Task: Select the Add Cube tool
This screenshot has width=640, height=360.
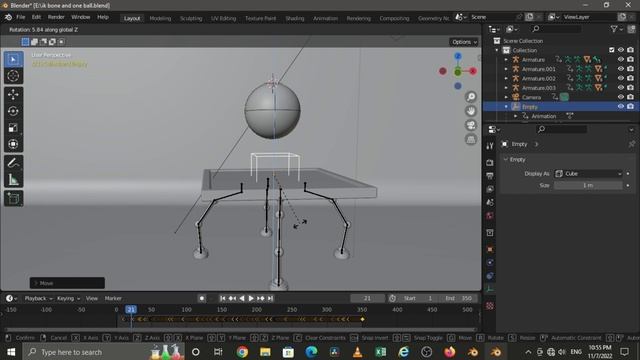Action: pyautogui.click(x=13, y=198)
